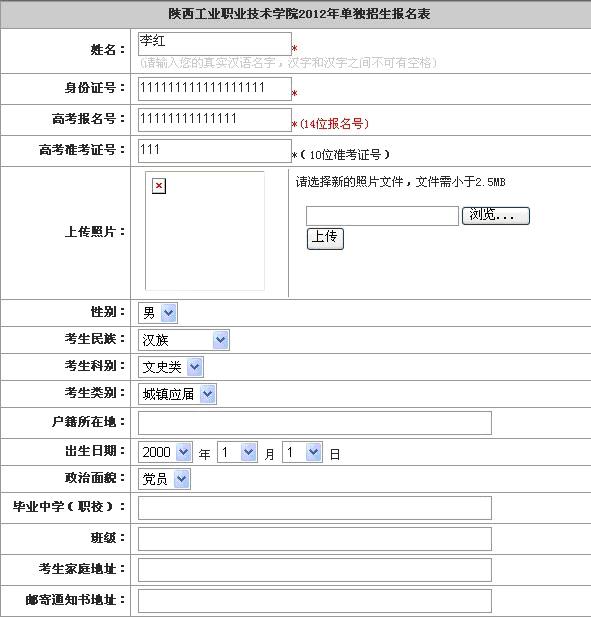Screen dimensions: 591x617
Task: Click the 上传 upload button
Action: (325, 238)
